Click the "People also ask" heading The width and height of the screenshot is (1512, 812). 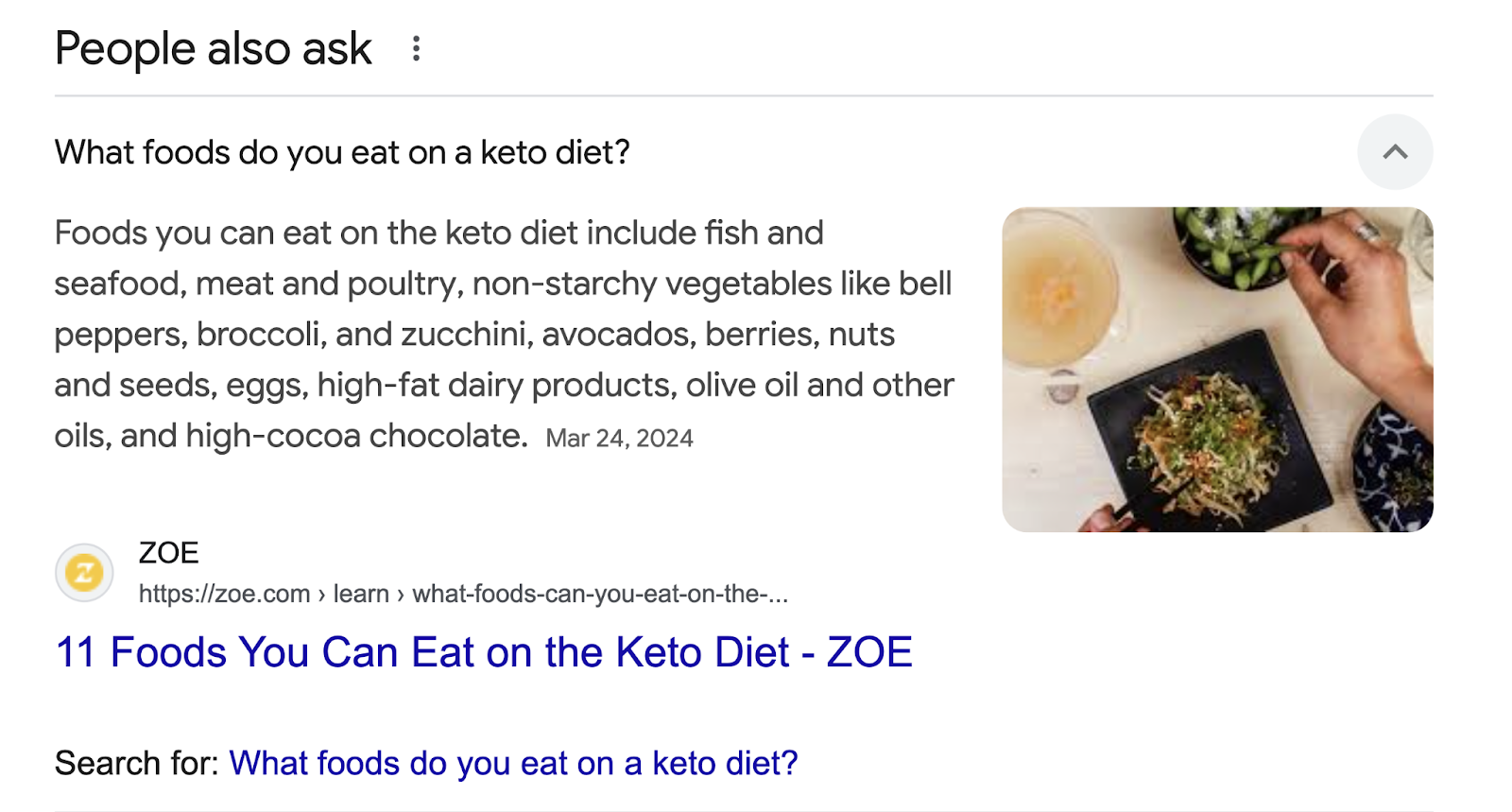[x=212, y=48]
